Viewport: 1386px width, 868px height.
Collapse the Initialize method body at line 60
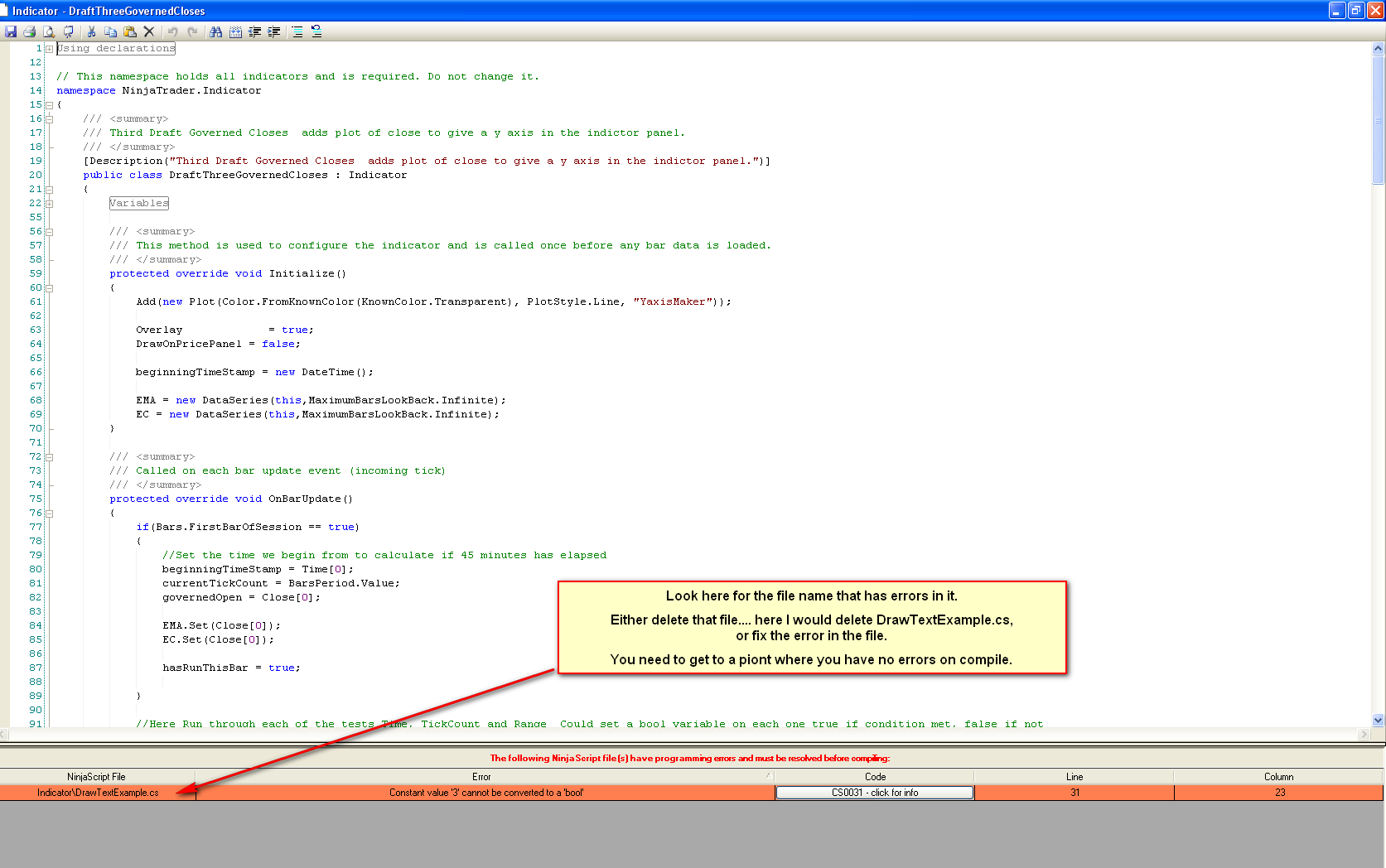point(49,288)
